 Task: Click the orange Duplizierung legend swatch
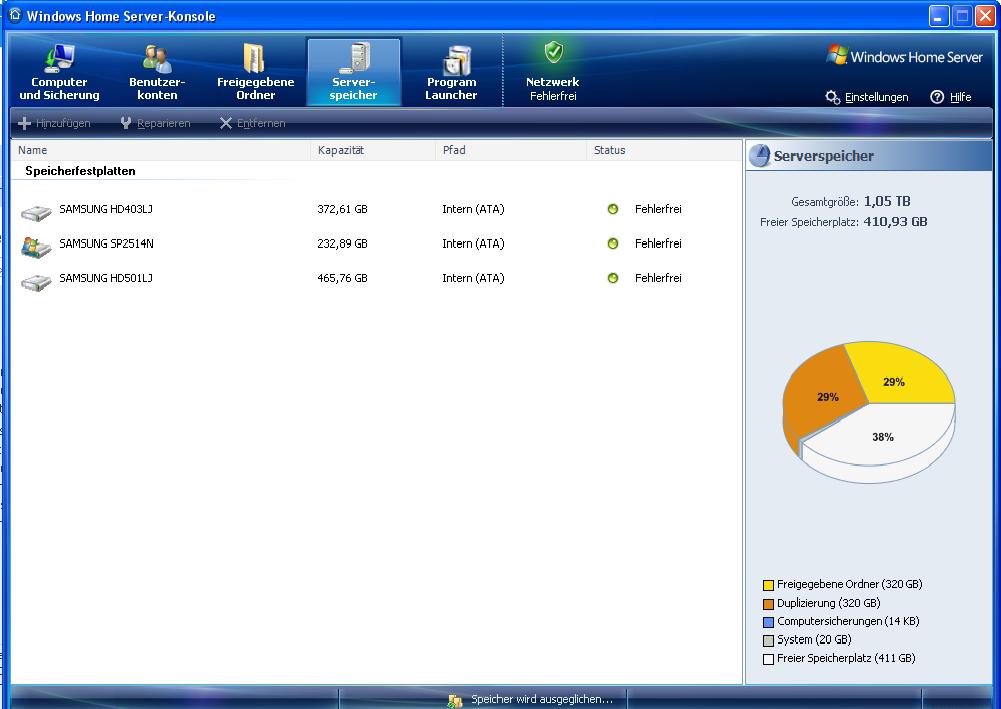[x=768, y=604]
